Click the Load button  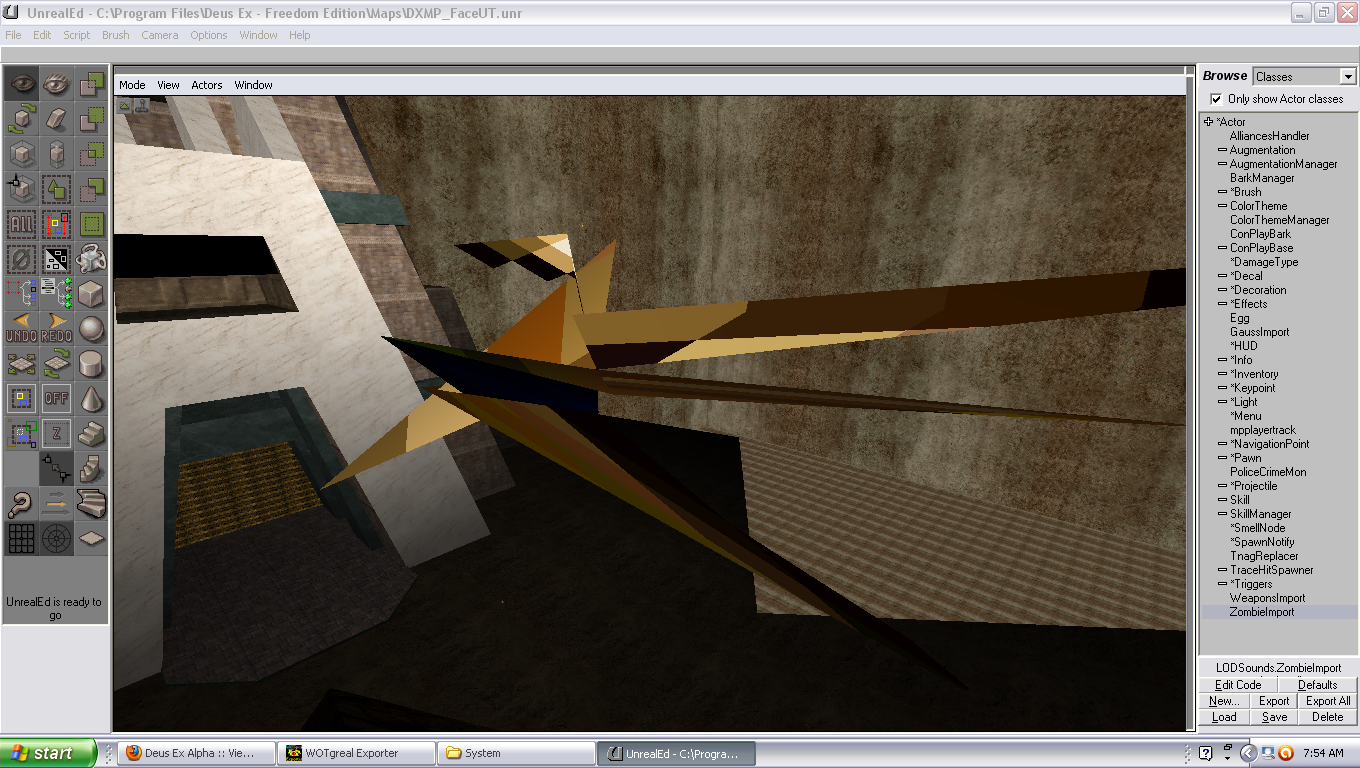(1224, 717)
